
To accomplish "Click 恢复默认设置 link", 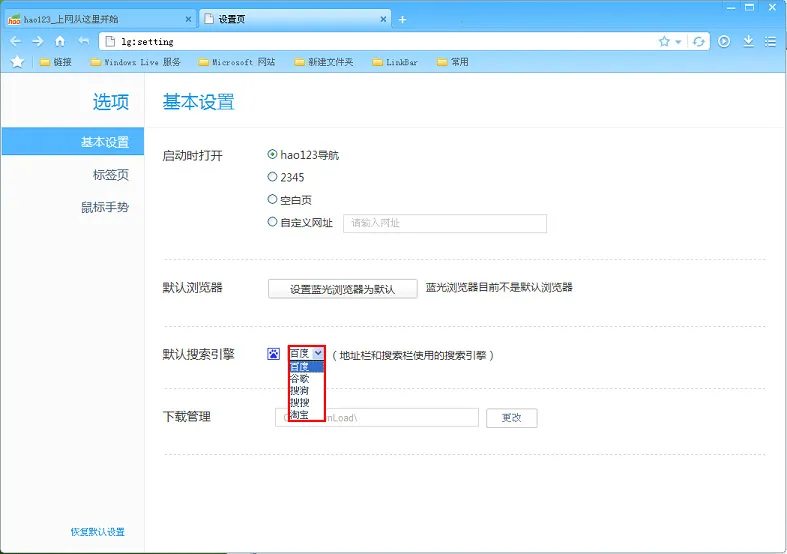I will (x=97, y=532).
